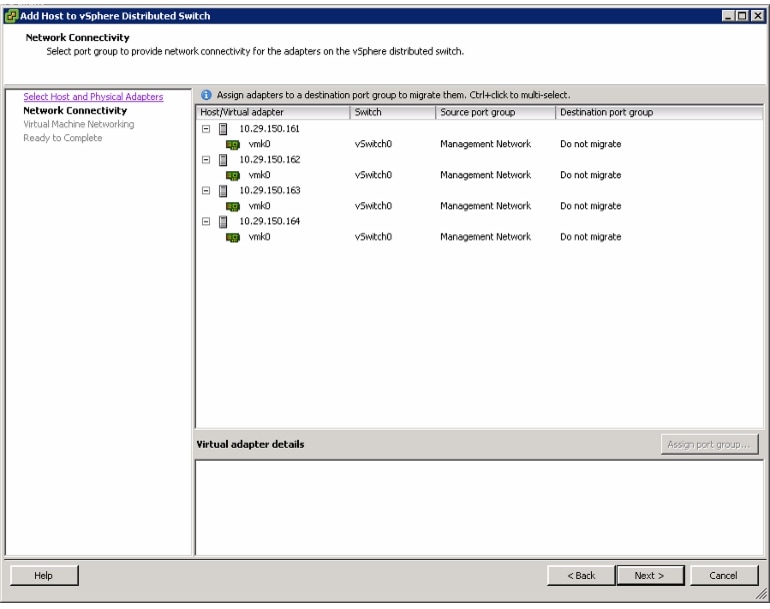The image size is (770, 609).
Task: Click Management Network cell for host 10.29.150.161
Action: pos(486,144)
